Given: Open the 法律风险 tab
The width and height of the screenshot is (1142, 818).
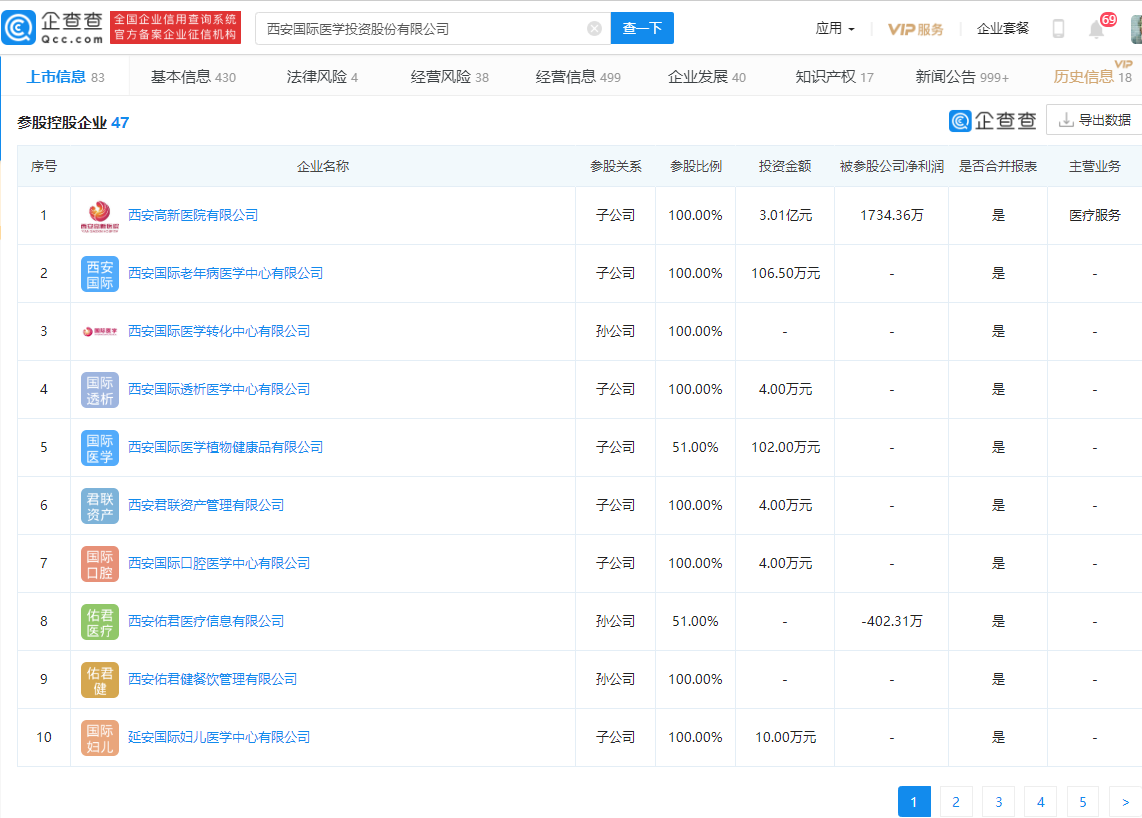Looking at the screenshot, I should click(322, 76).
